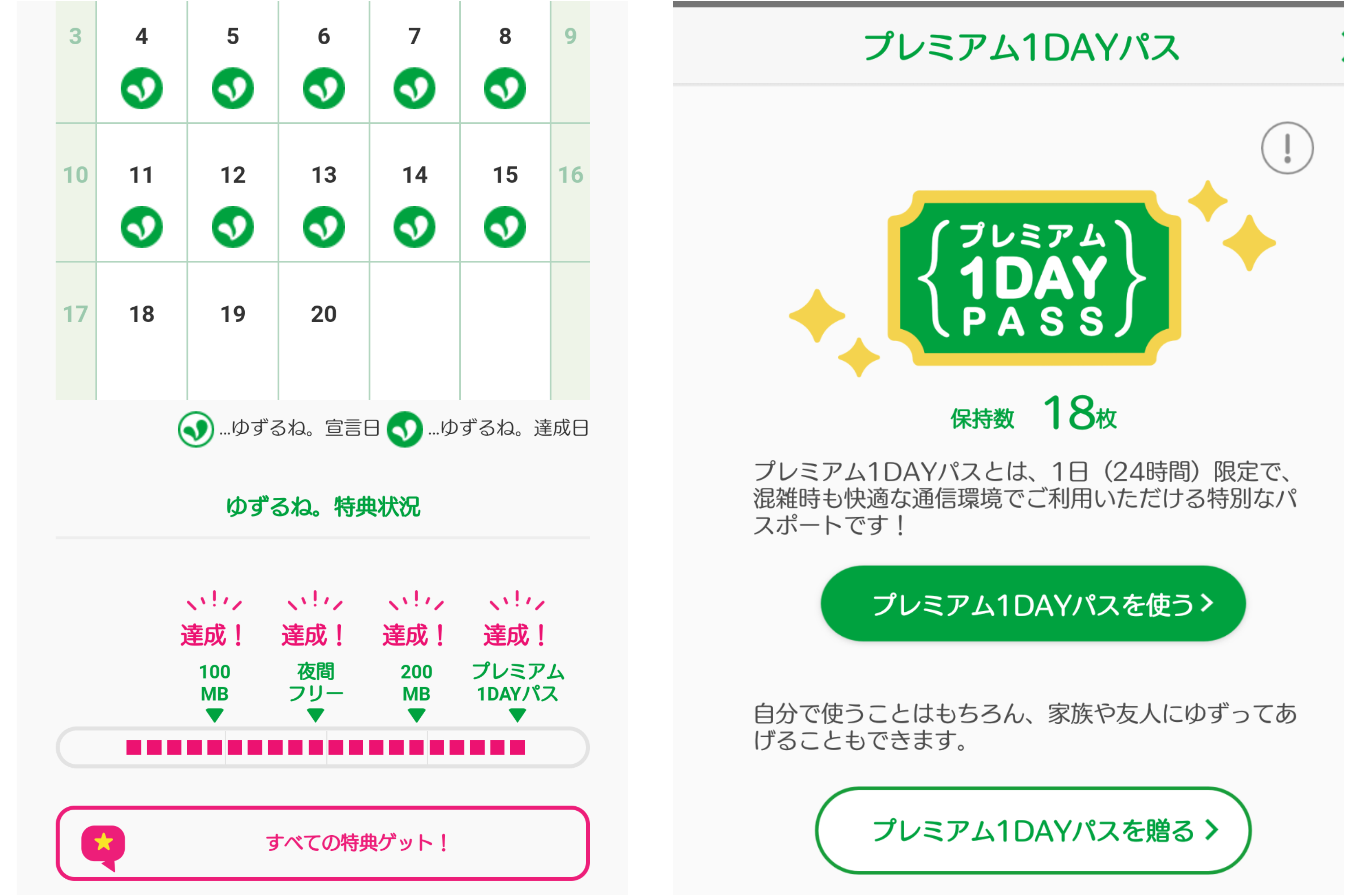Click the ゆずるね。特典状況 section heading
Image resolution: width=1345 pixels, height=896 pixels.
(323, 507)
